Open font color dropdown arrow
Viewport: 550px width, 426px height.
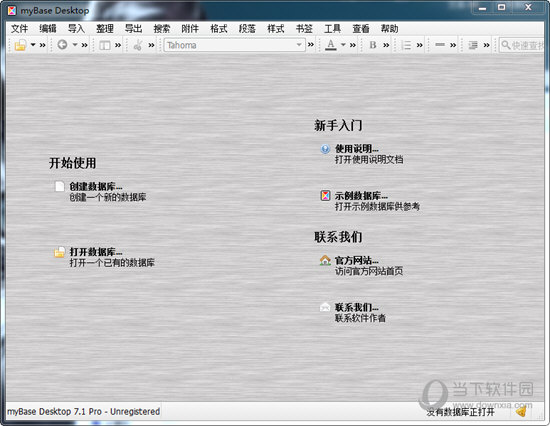coord(343,45)
